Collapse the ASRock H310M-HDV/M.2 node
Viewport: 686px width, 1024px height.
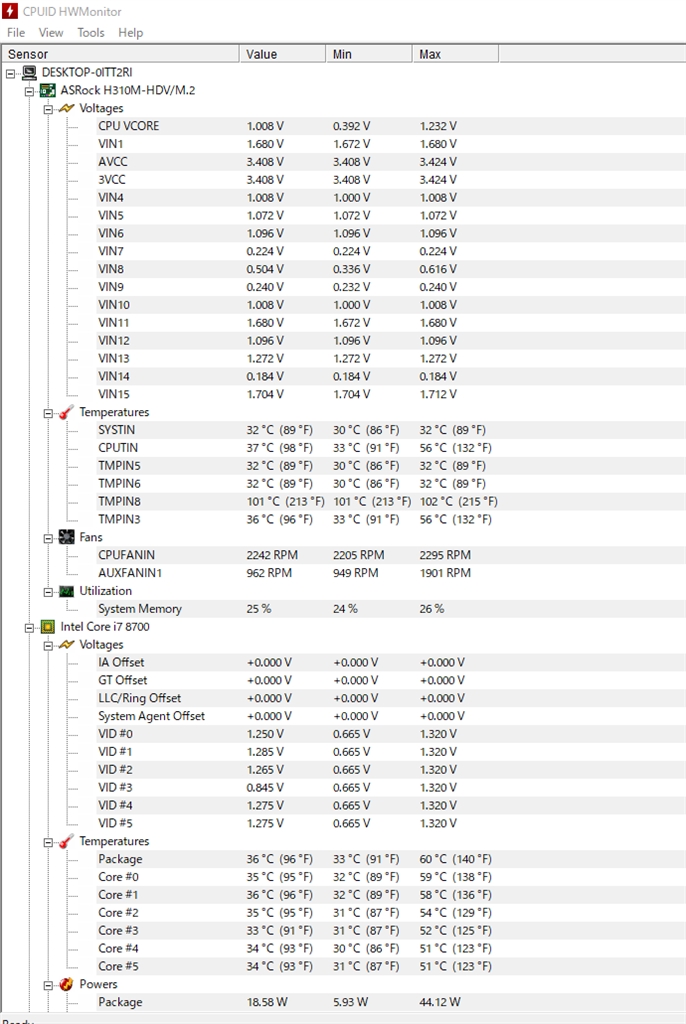pyautogui.click(x=29, y=91)
